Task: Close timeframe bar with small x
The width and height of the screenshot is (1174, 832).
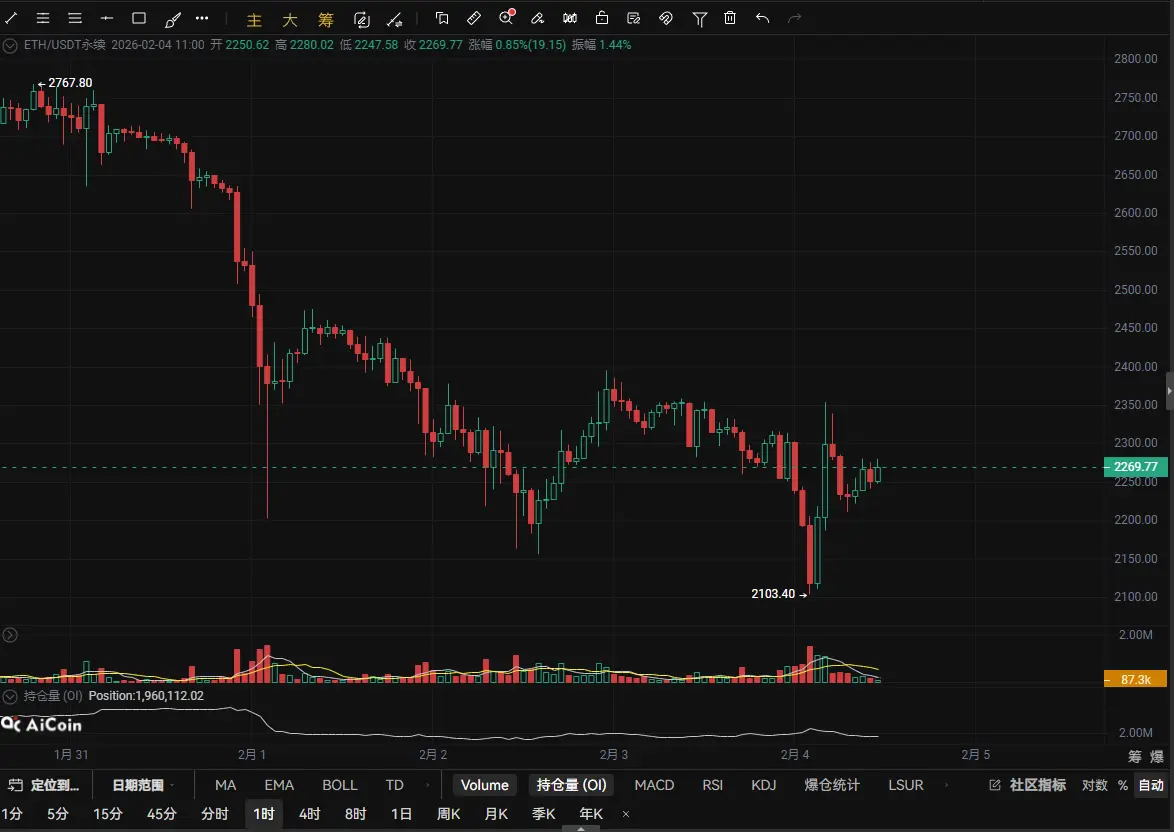Action: 626,814
